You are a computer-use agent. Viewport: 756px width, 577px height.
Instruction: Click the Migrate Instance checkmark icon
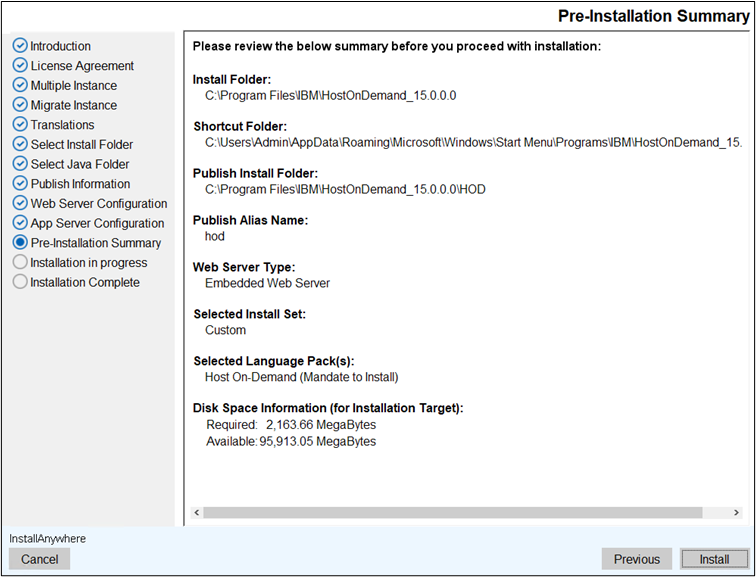[x=20, y=105]
